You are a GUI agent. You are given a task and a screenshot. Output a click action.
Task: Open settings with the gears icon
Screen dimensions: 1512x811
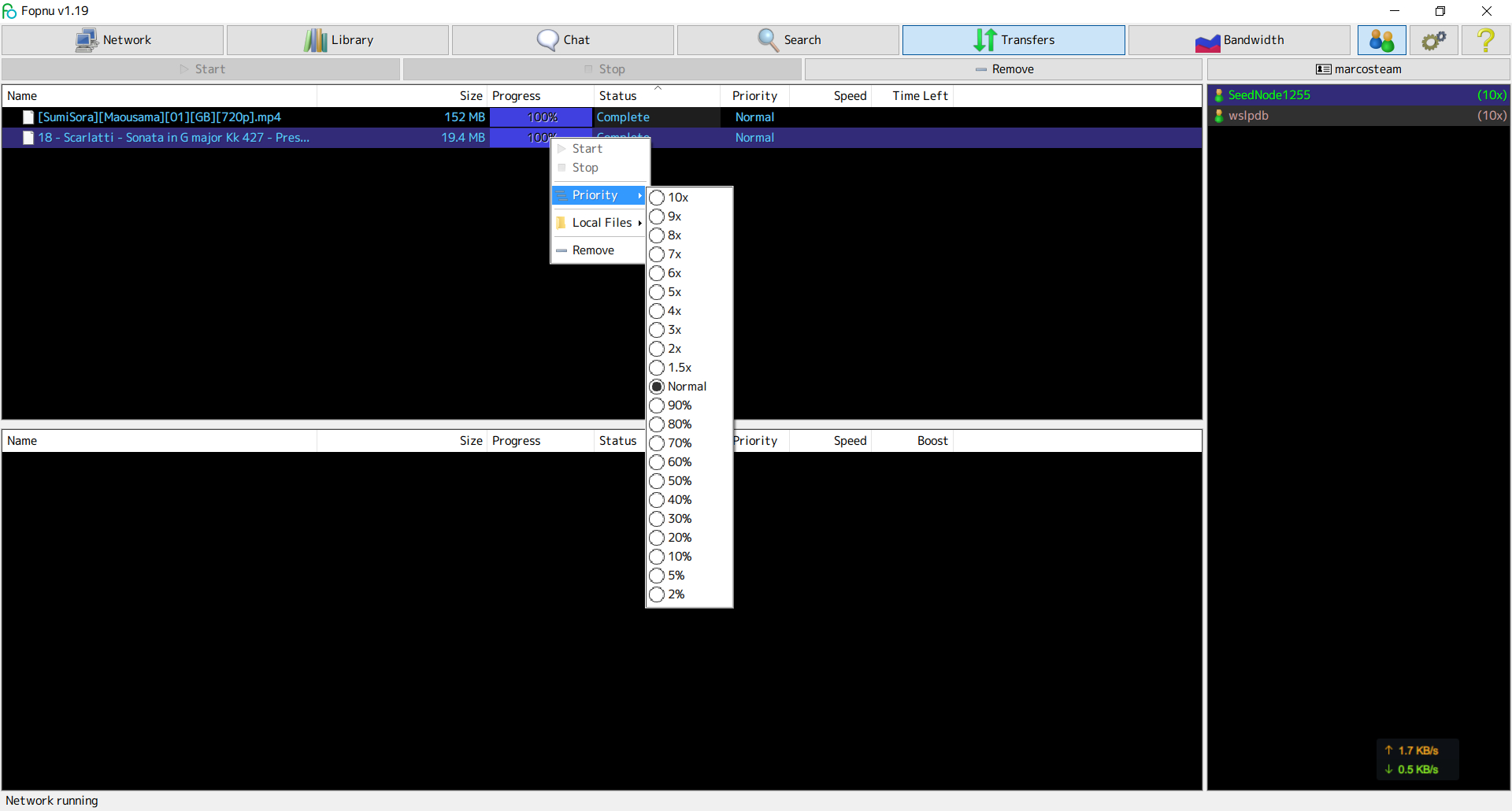coord(1433,40)
